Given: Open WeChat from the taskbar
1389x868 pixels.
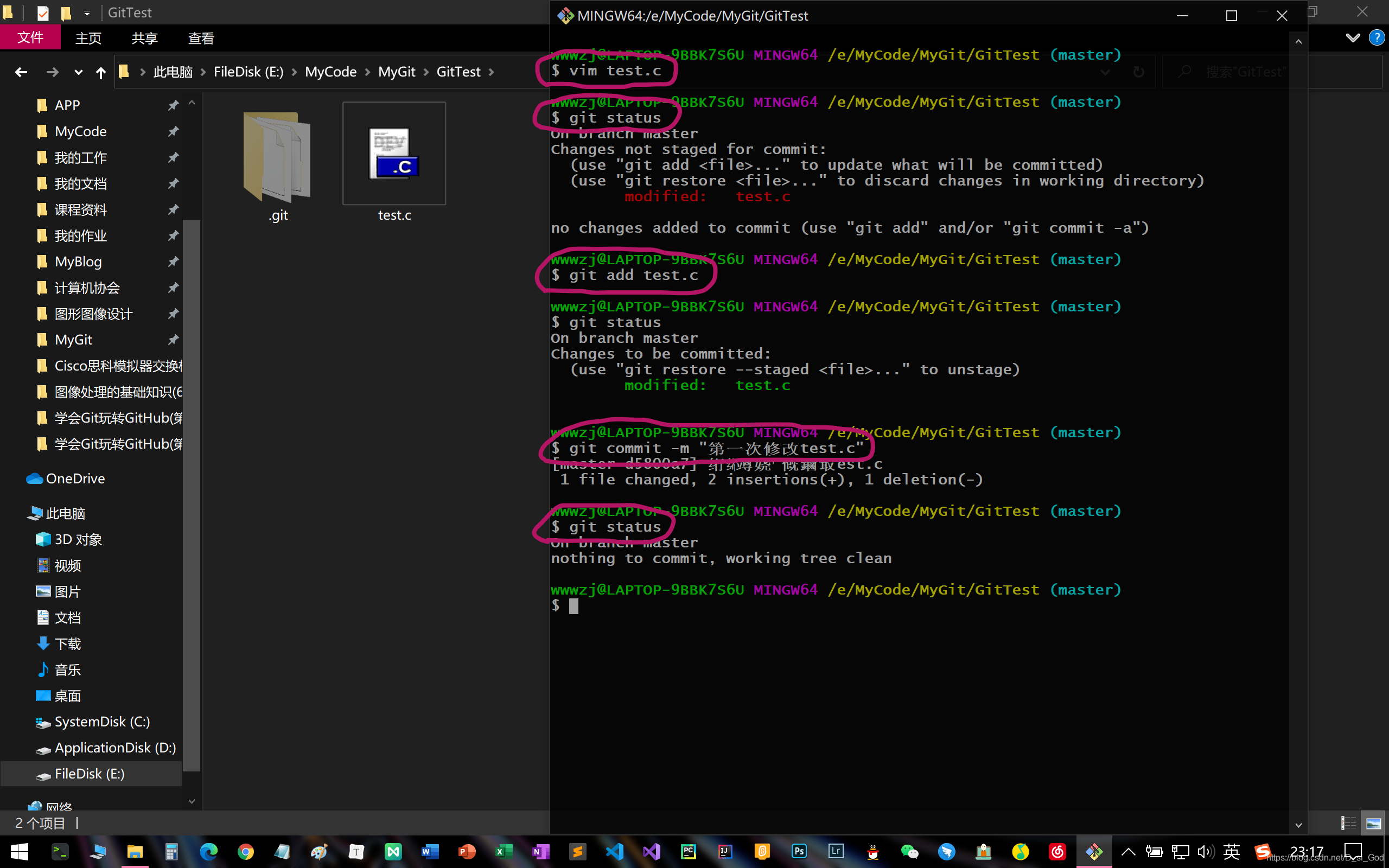Looking at the screenshot, I should tap(910, 851).
